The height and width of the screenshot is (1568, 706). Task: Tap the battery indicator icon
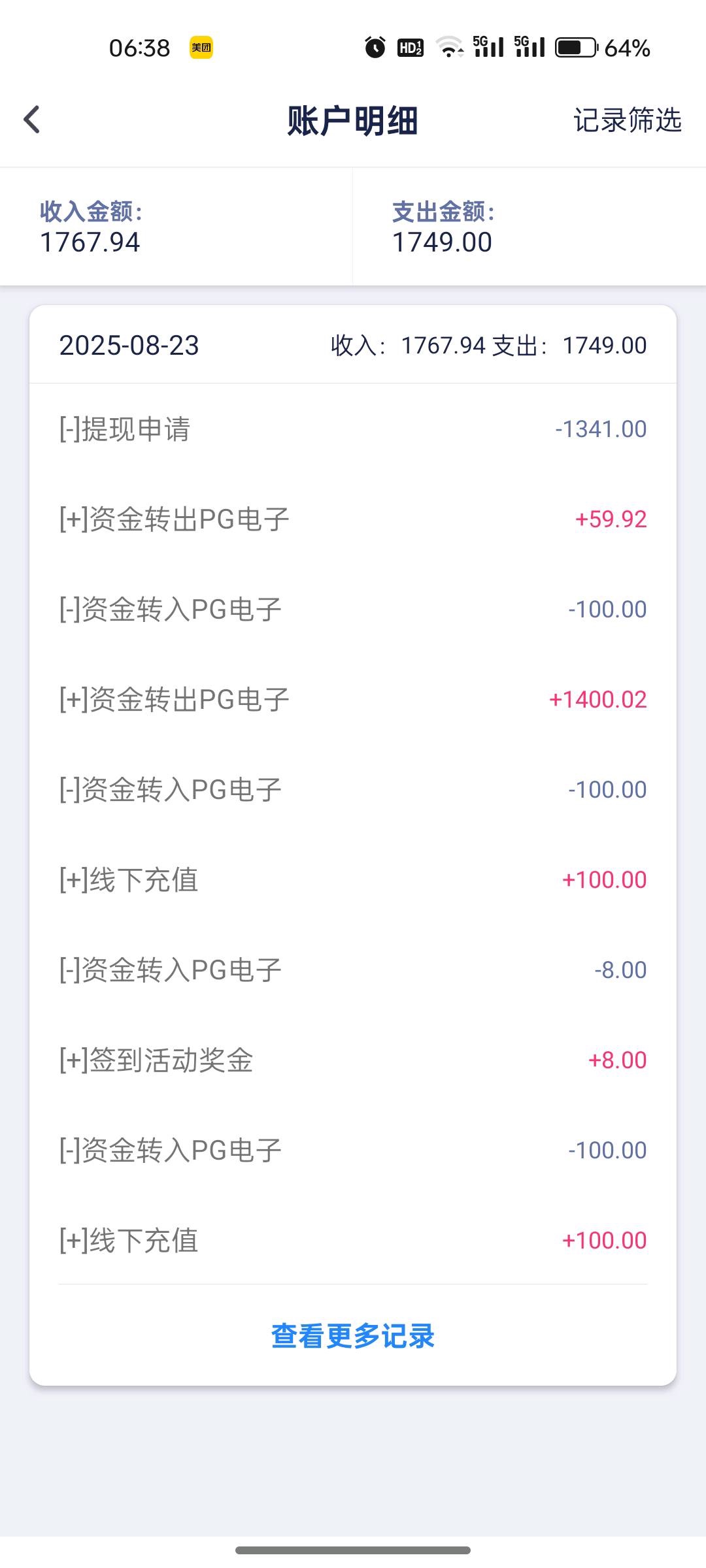point(576,48)
